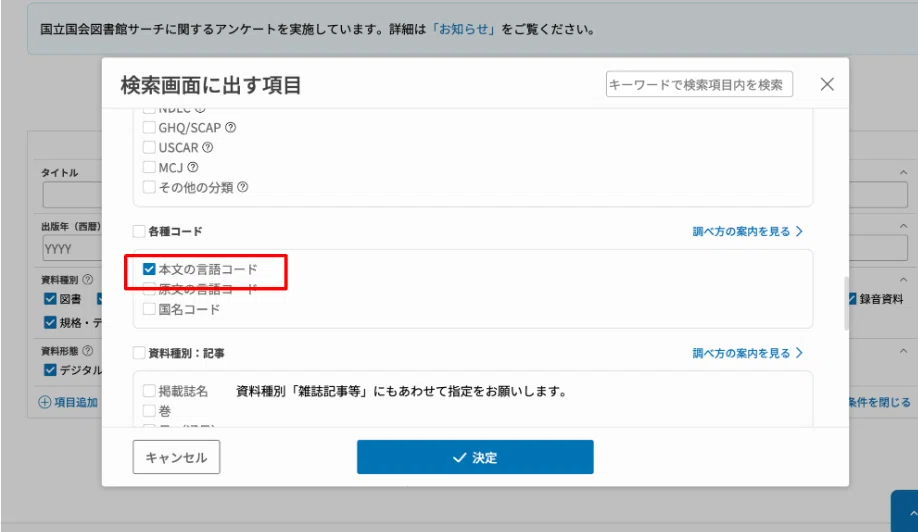
Task: Check the その他の分類 checkbox
Action: 149,187
